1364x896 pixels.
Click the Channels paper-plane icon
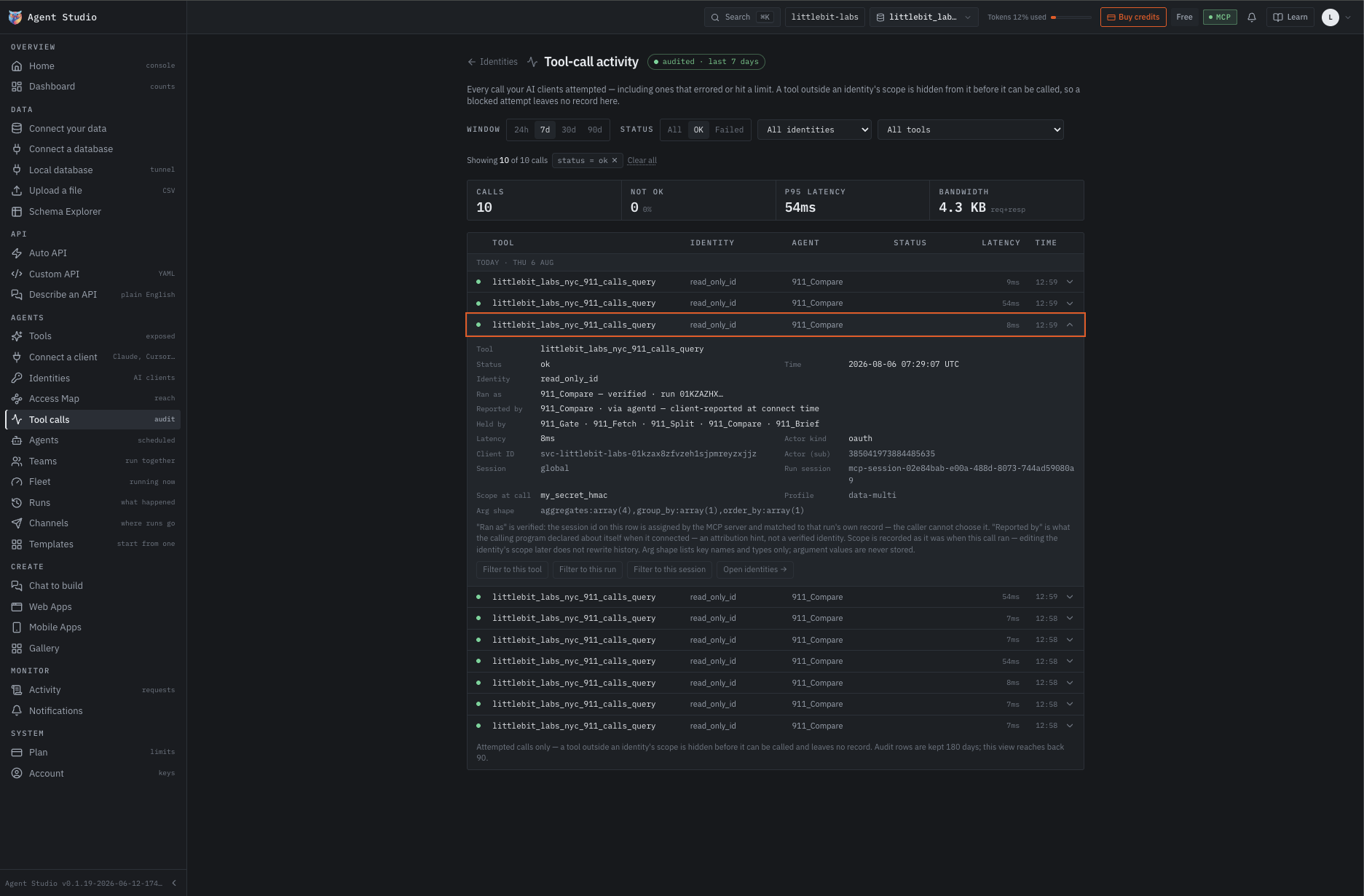(x=17, y=523)
